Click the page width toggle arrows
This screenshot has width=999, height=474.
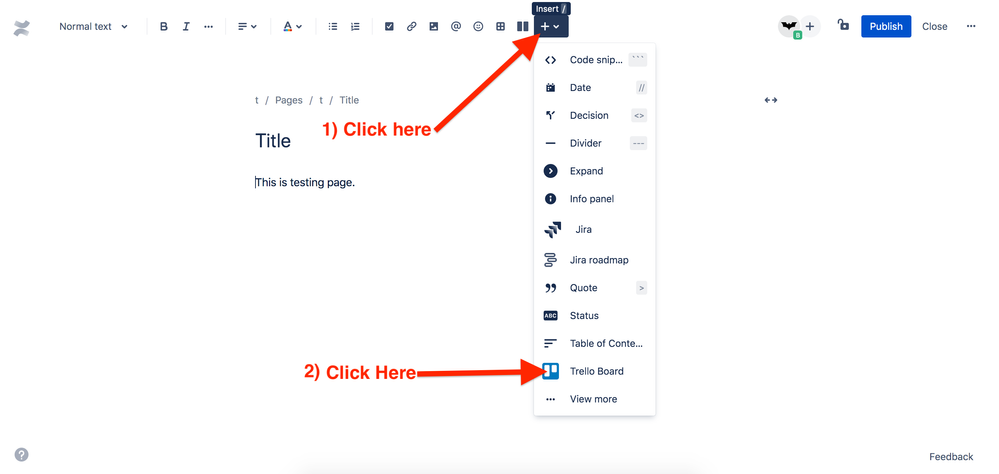[x=771, y=100]
